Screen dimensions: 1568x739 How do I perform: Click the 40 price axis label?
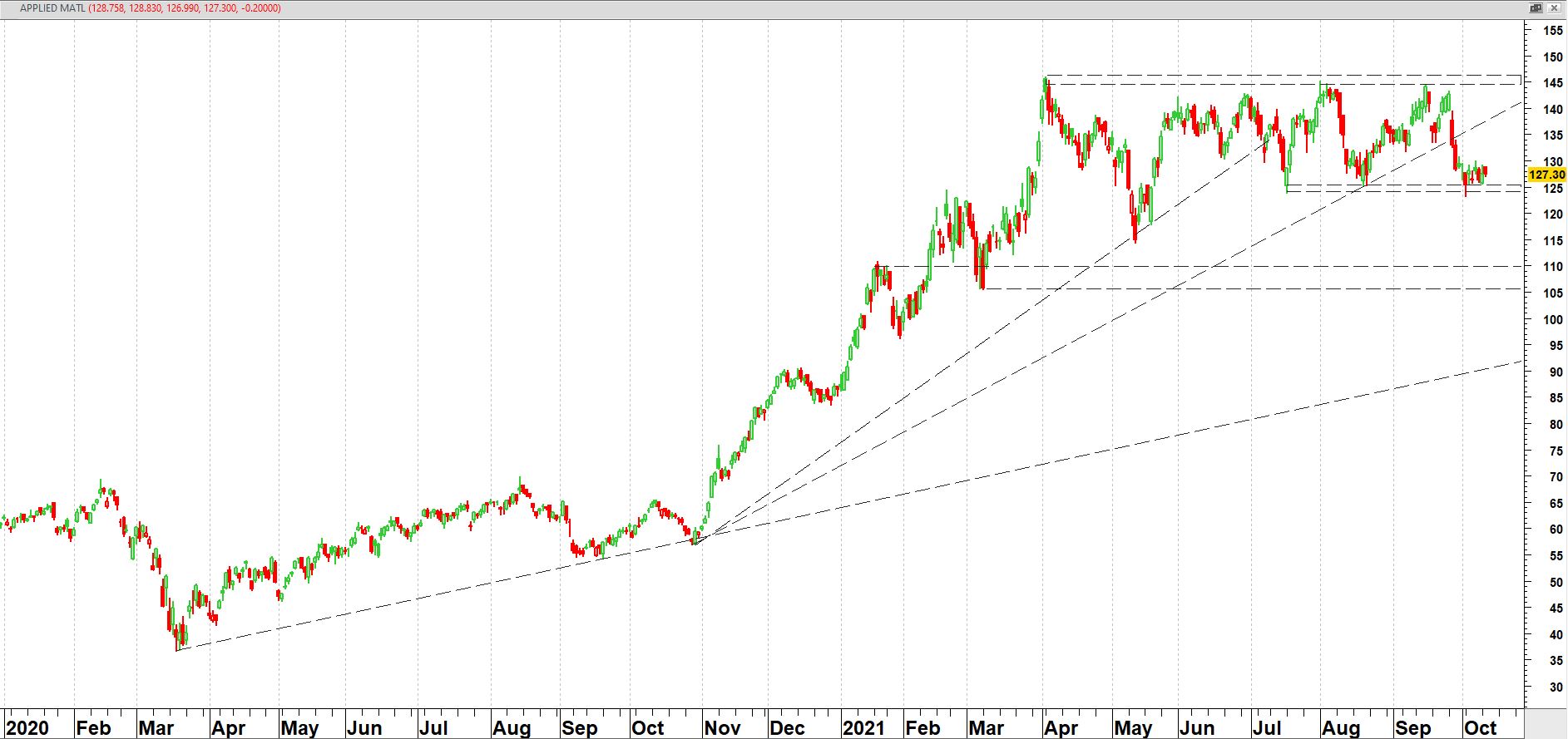click(x=1556, y=635)
